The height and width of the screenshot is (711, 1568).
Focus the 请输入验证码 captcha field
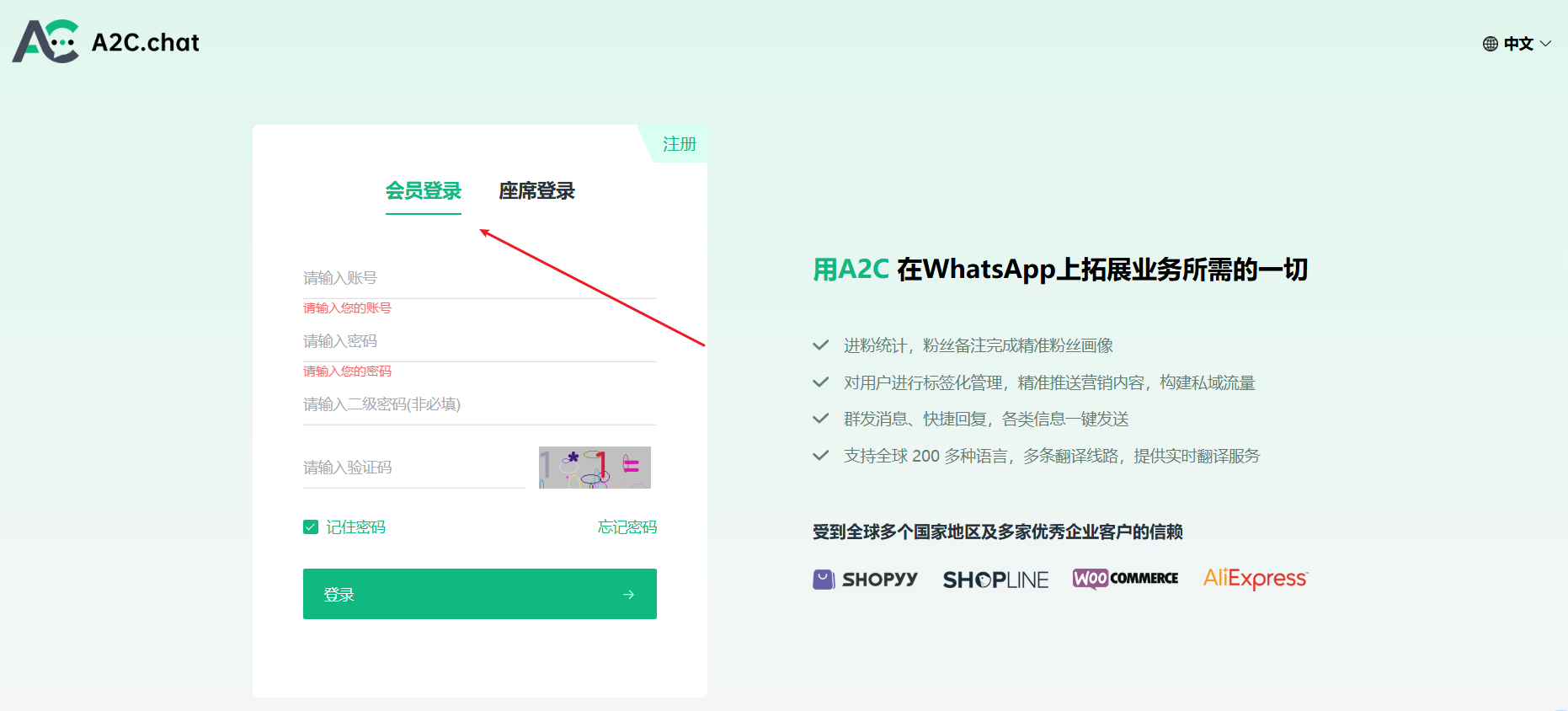point(414,468)
